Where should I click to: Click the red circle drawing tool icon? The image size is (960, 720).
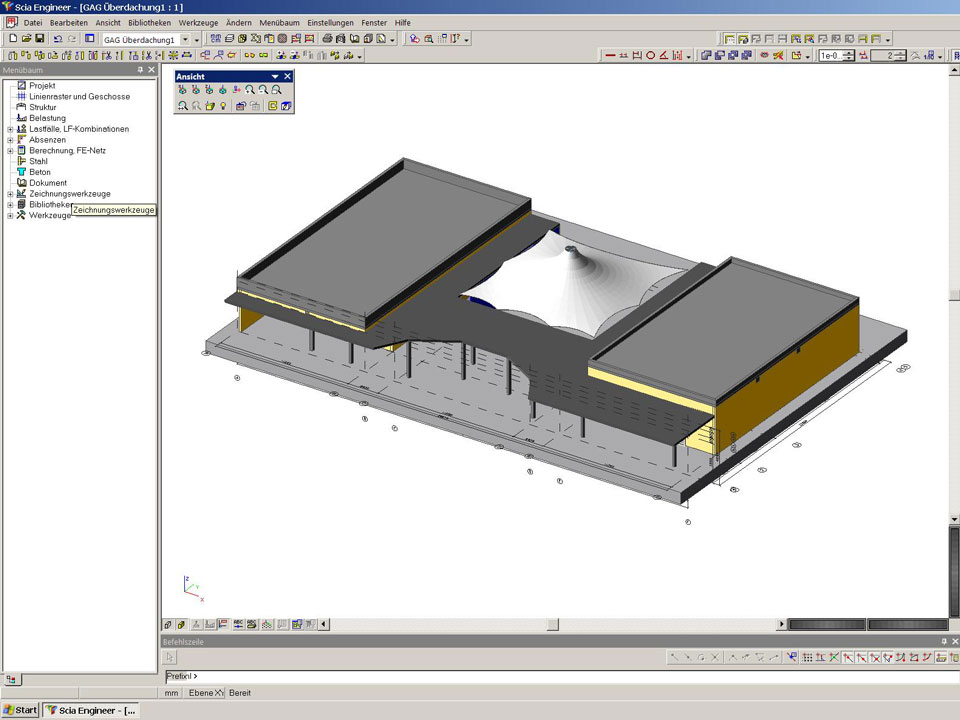[x=650, y=56]
